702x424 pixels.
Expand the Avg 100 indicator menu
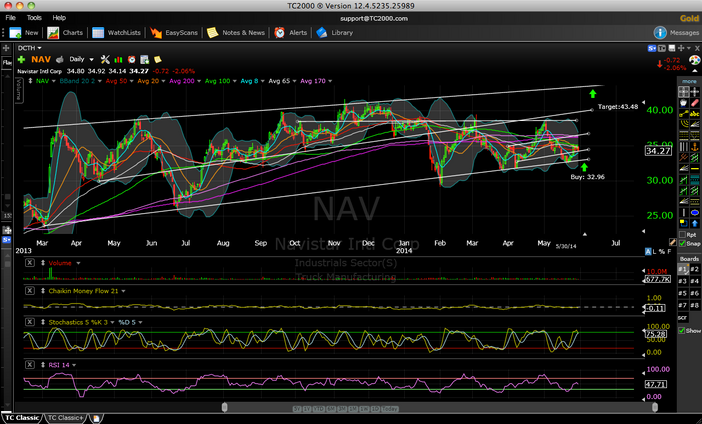coord(234,81)
